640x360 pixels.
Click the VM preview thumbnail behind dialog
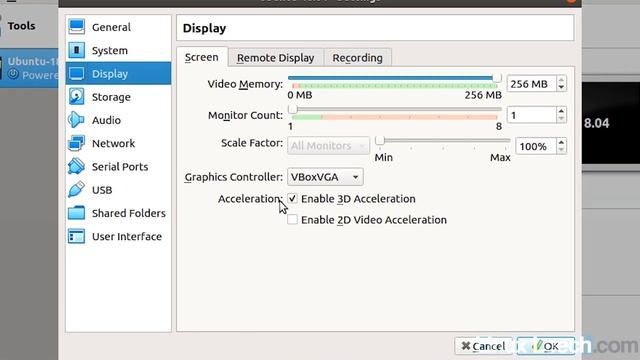click(611, 123)
